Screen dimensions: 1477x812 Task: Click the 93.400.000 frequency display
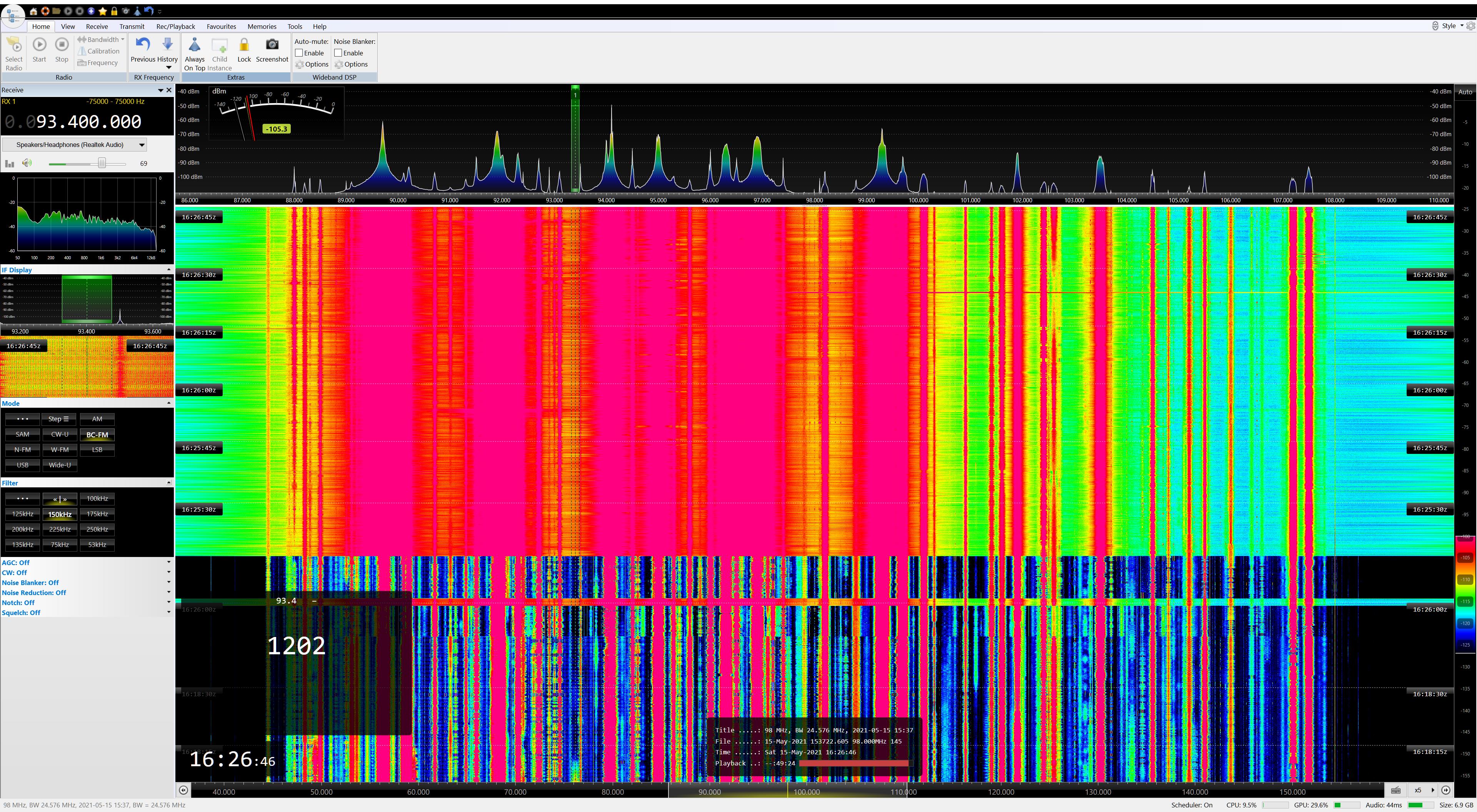88,122
